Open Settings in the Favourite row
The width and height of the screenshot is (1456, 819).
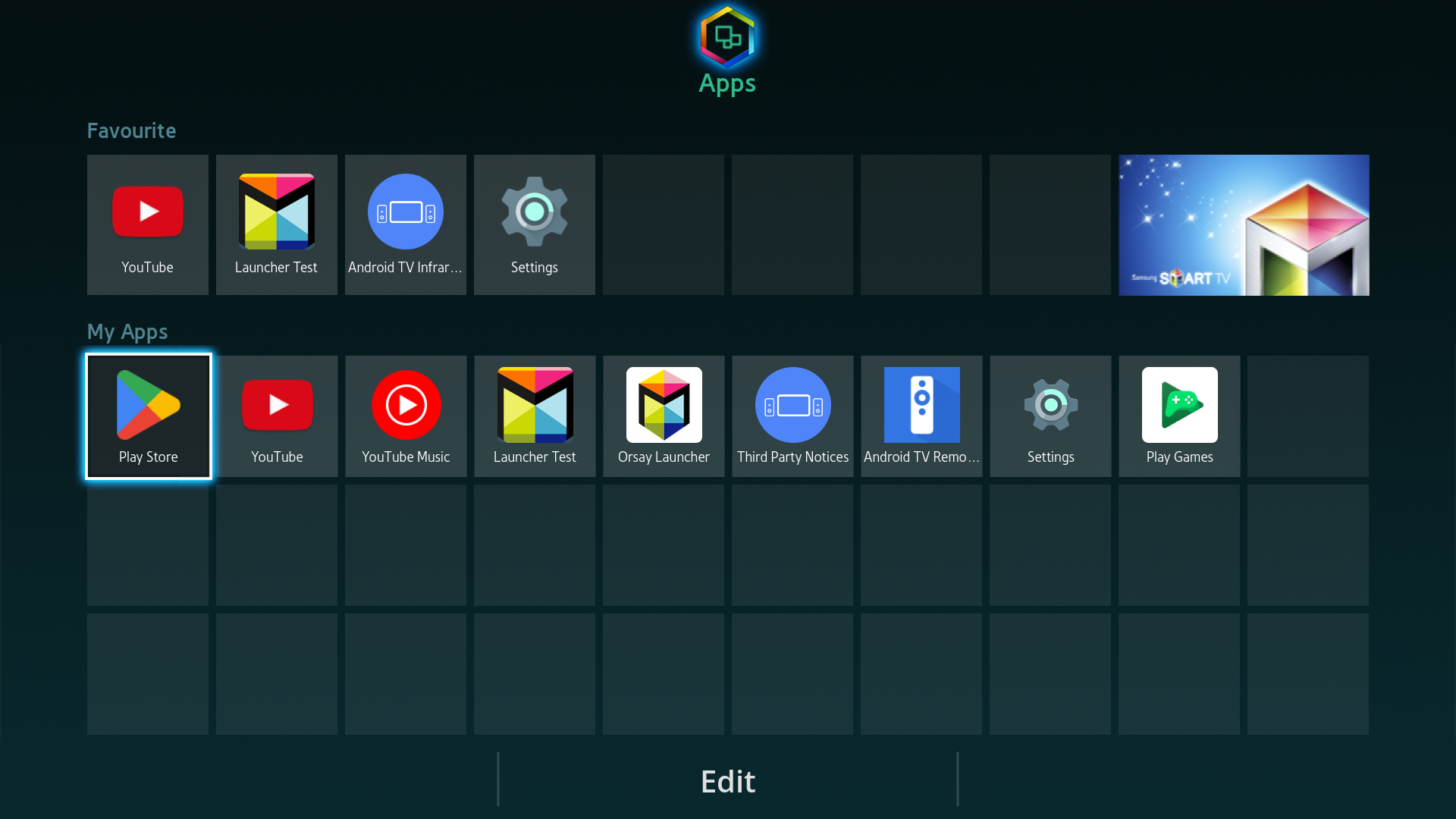pyautogui.click(x=535, y=225)
